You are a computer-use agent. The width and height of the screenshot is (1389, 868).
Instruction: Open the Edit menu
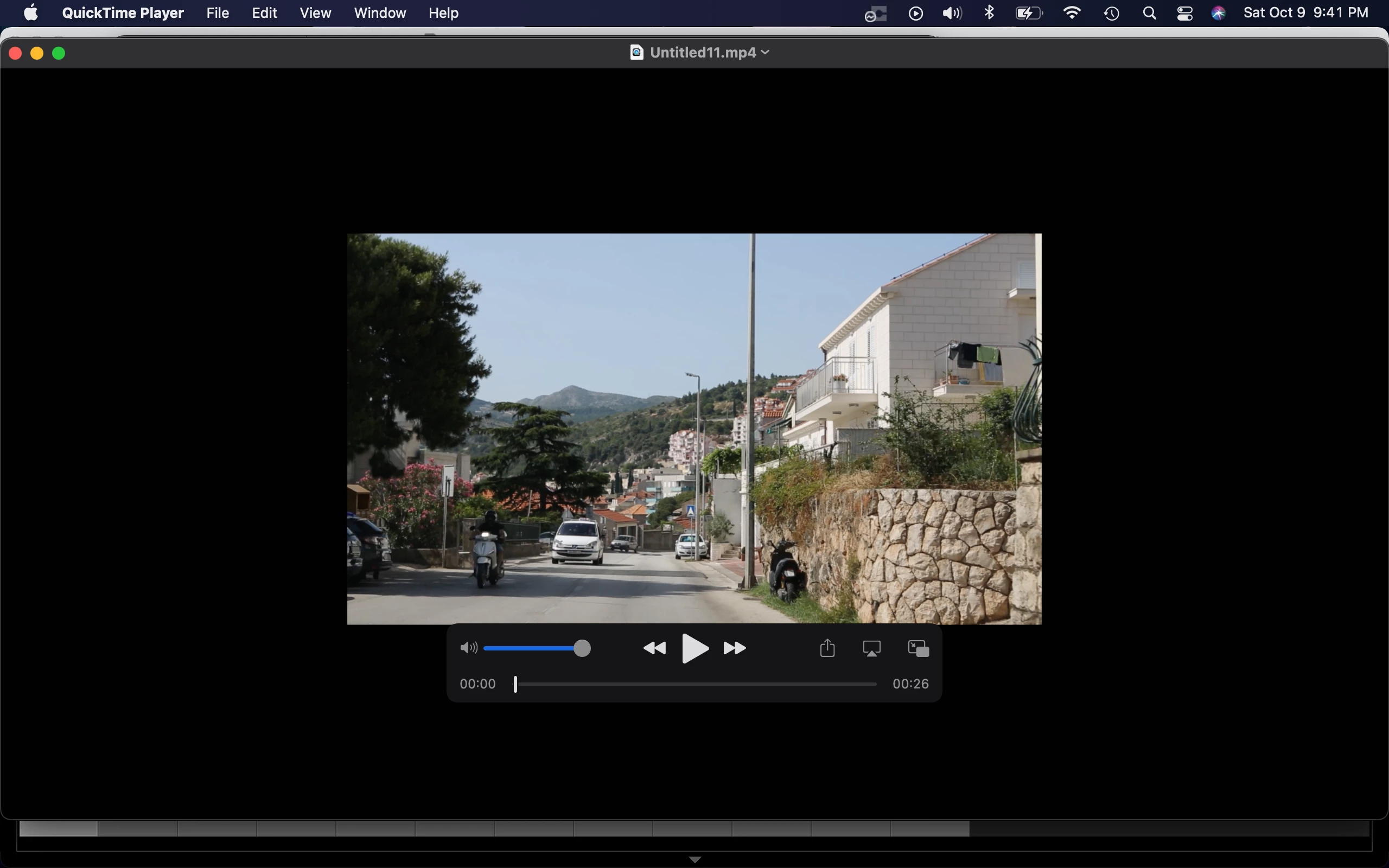pos(264,12)
